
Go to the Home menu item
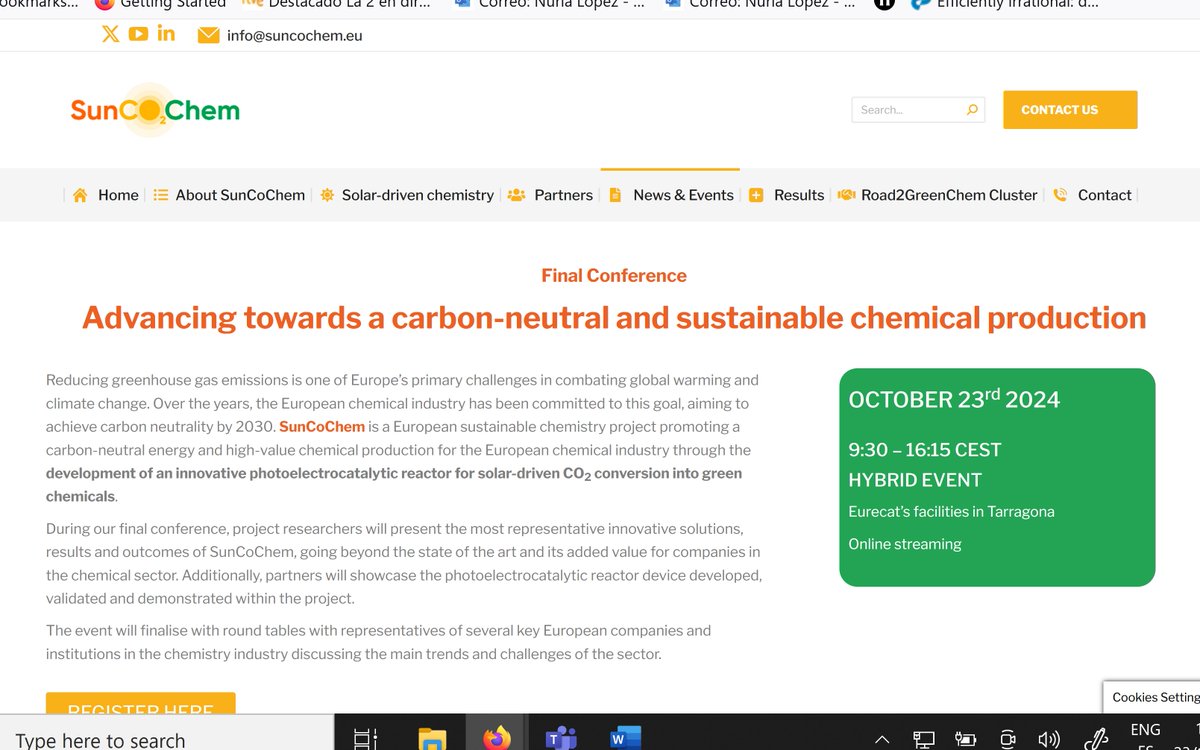pos(118,195)
